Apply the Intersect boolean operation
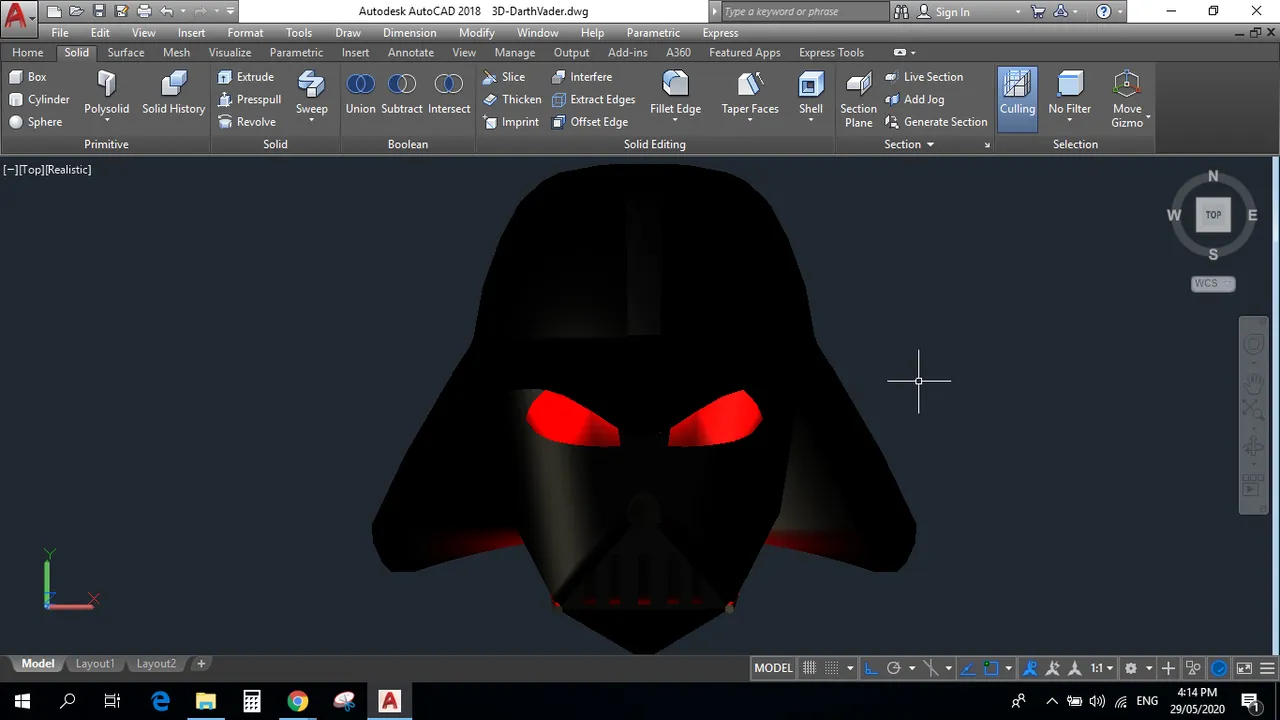The height and width of the screenshot is (720, 1280). tap(449, 93)
